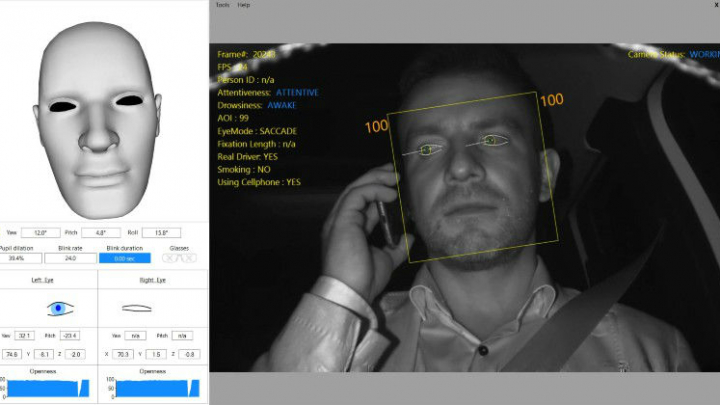
Task: Open the Help menu
Action: click(x=244, y=5)
